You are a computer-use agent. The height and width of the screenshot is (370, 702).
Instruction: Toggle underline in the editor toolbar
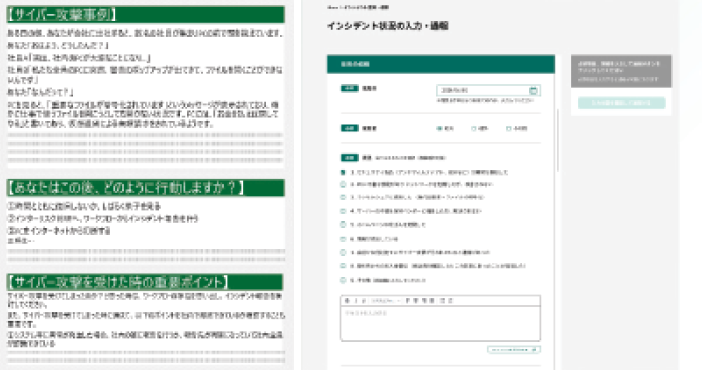pos(364,301)
